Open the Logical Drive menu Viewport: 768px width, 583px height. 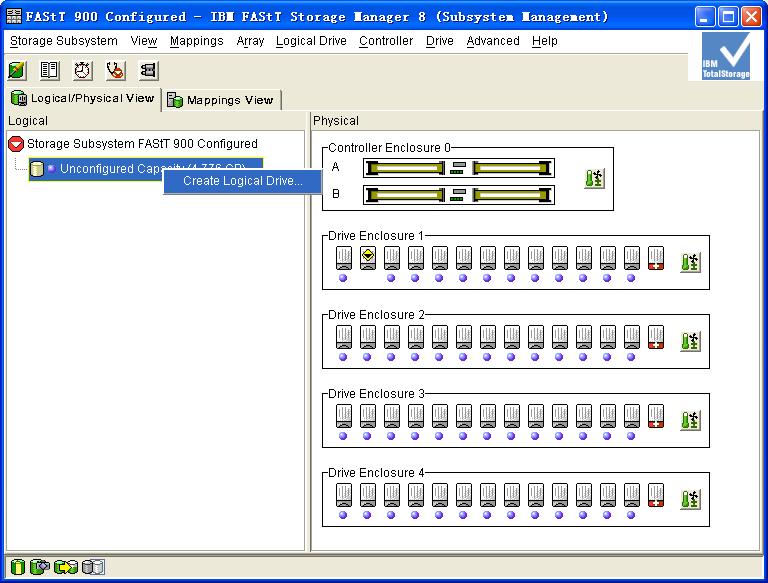(x=311, y=41)
